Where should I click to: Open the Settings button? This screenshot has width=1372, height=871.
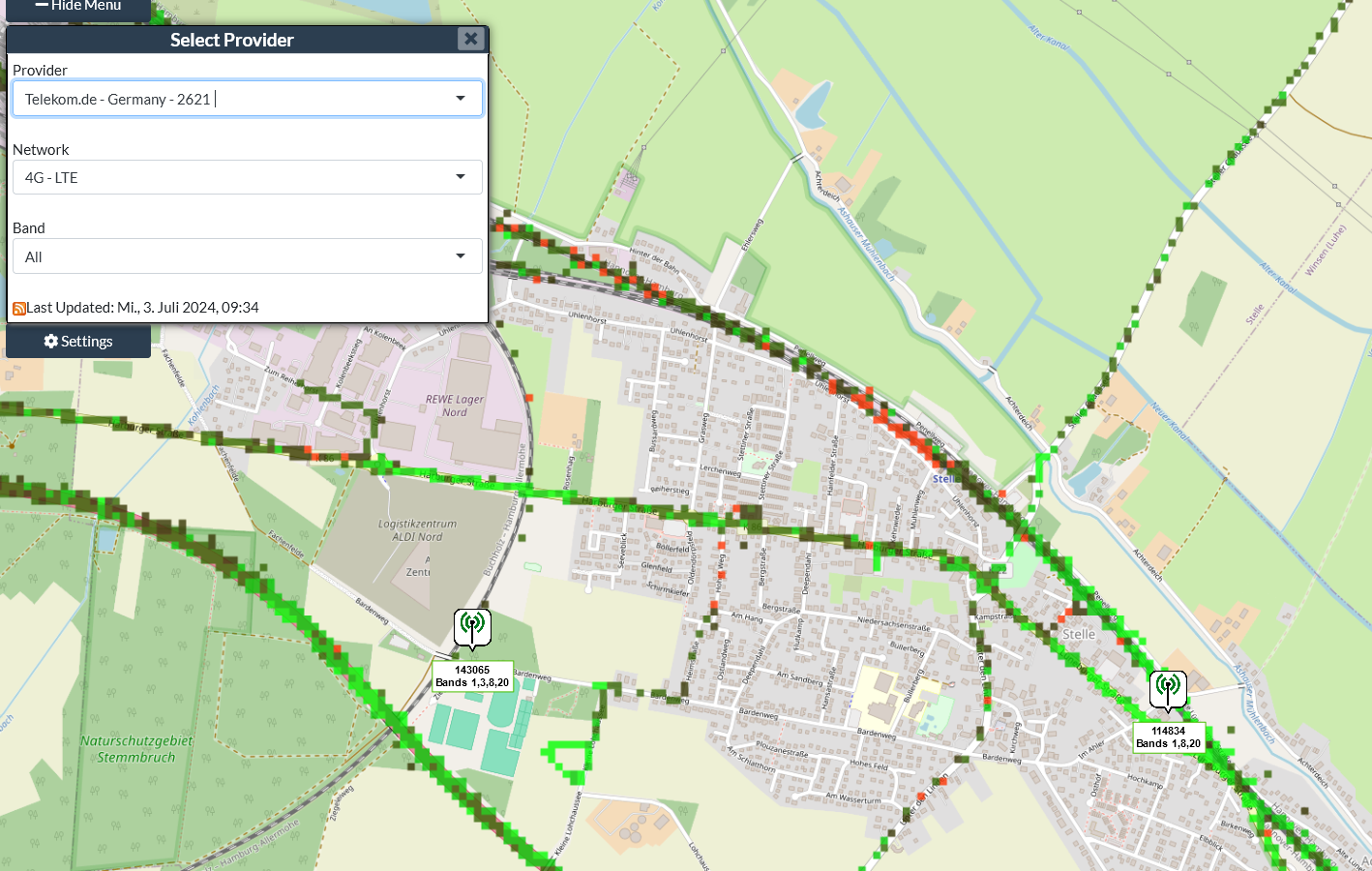(x=78, y=341)
